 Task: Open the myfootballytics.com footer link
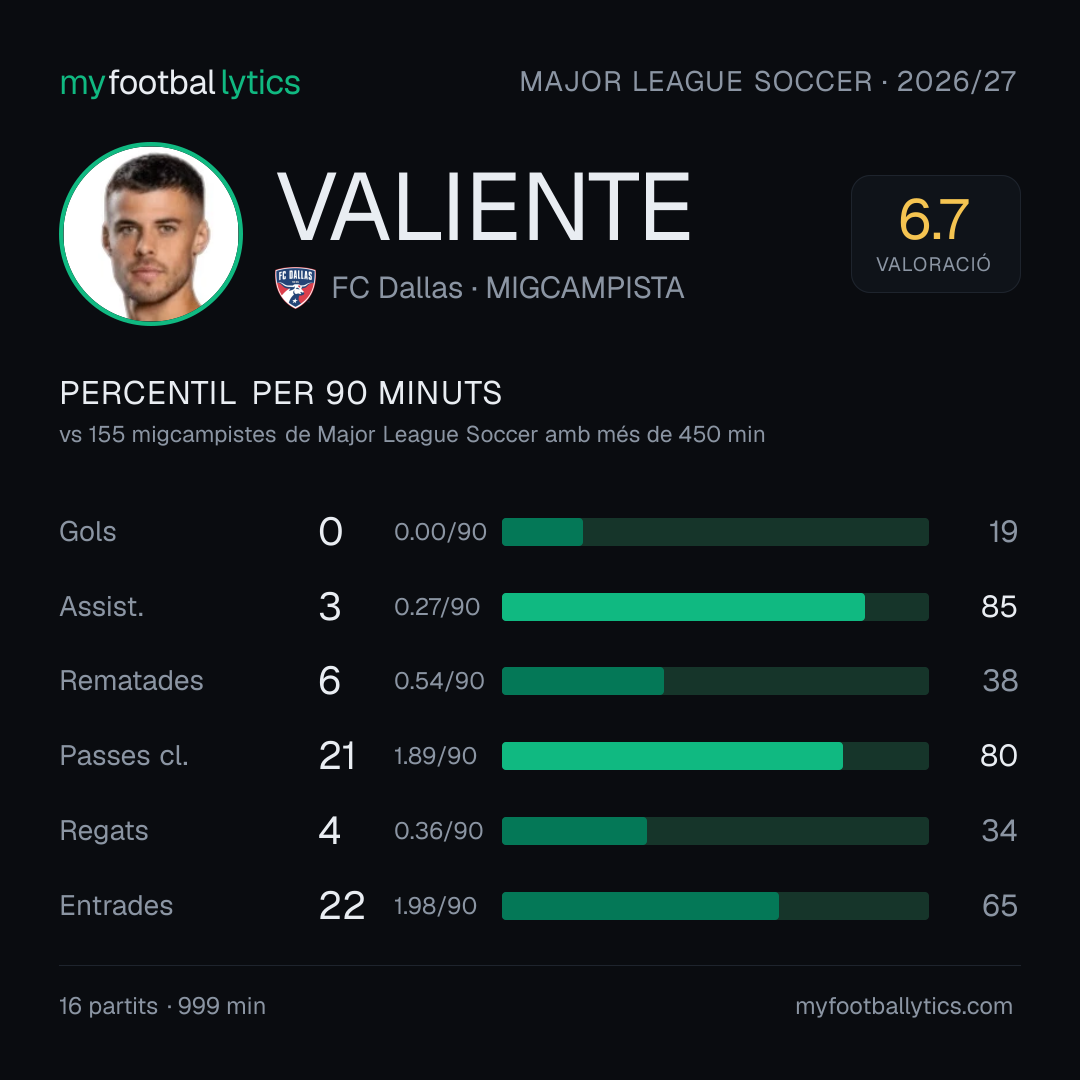click(x=904, y=1006)
